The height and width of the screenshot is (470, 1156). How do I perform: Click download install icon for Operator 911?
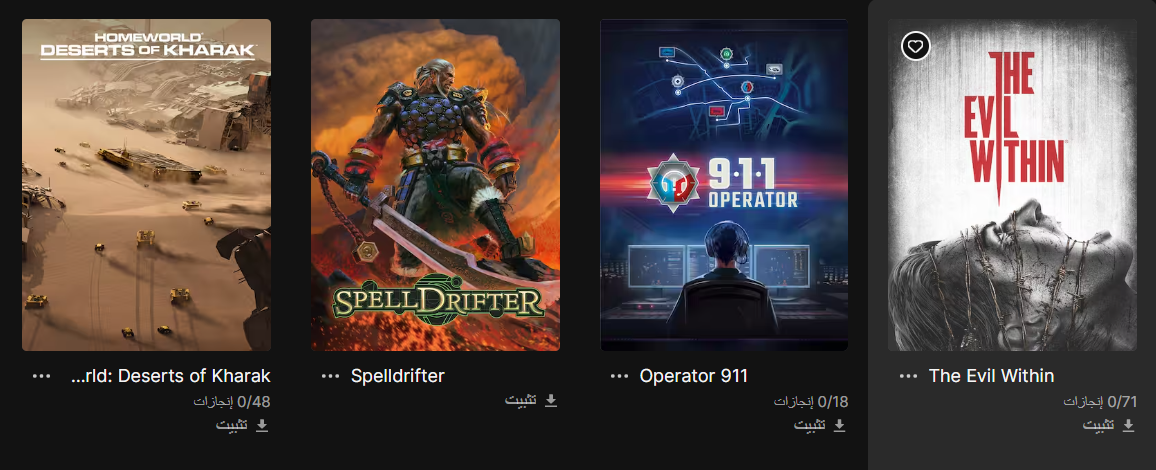point(839,426)
